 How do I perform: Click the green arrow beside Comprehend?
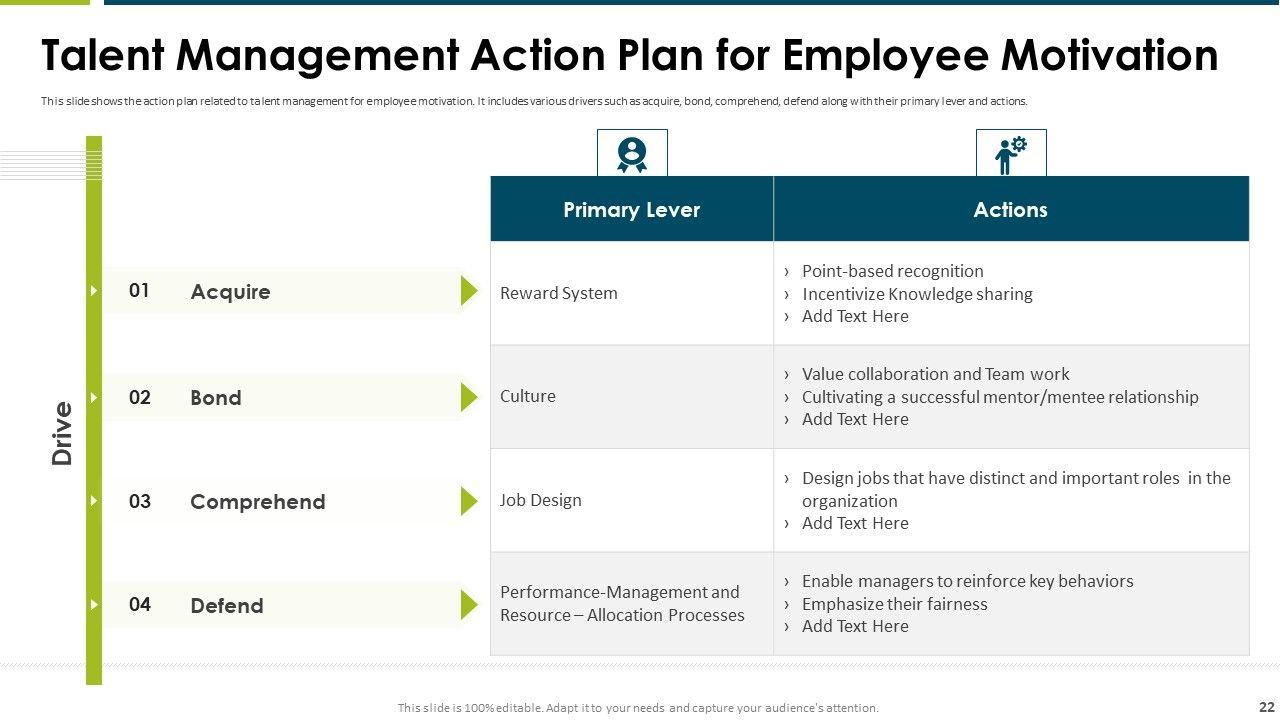468,501
